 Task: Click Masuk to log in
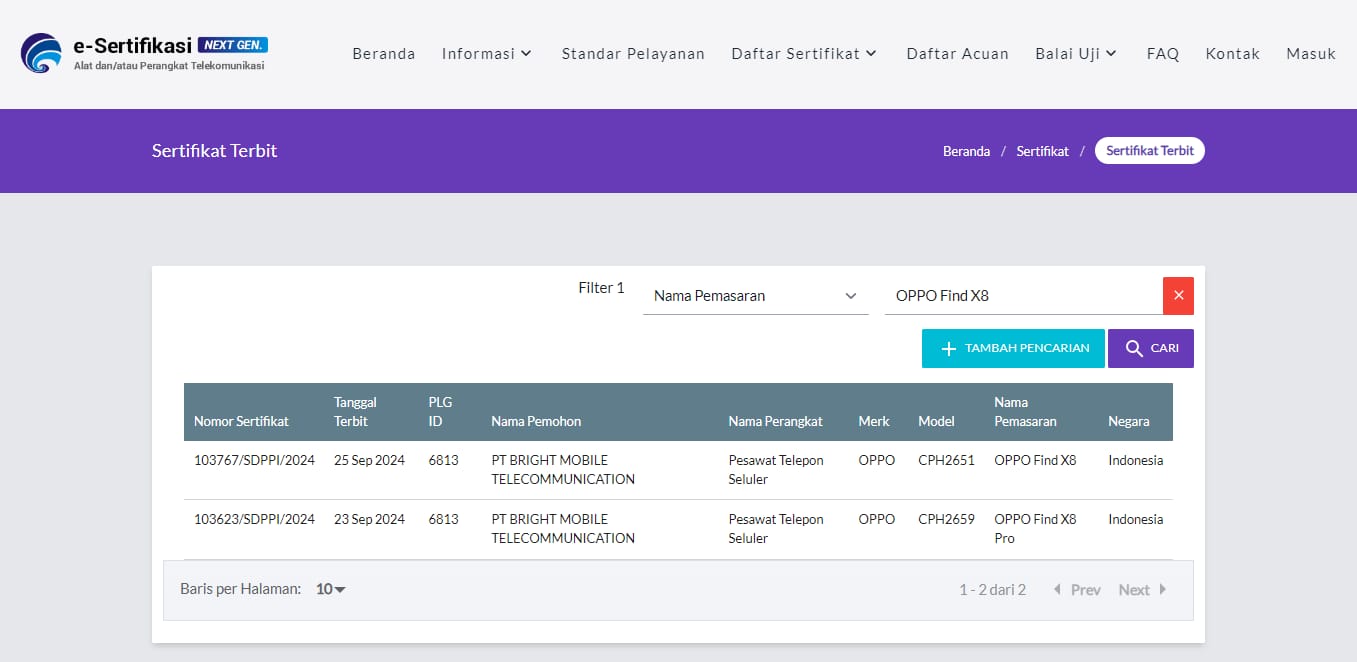[1311, 54]
